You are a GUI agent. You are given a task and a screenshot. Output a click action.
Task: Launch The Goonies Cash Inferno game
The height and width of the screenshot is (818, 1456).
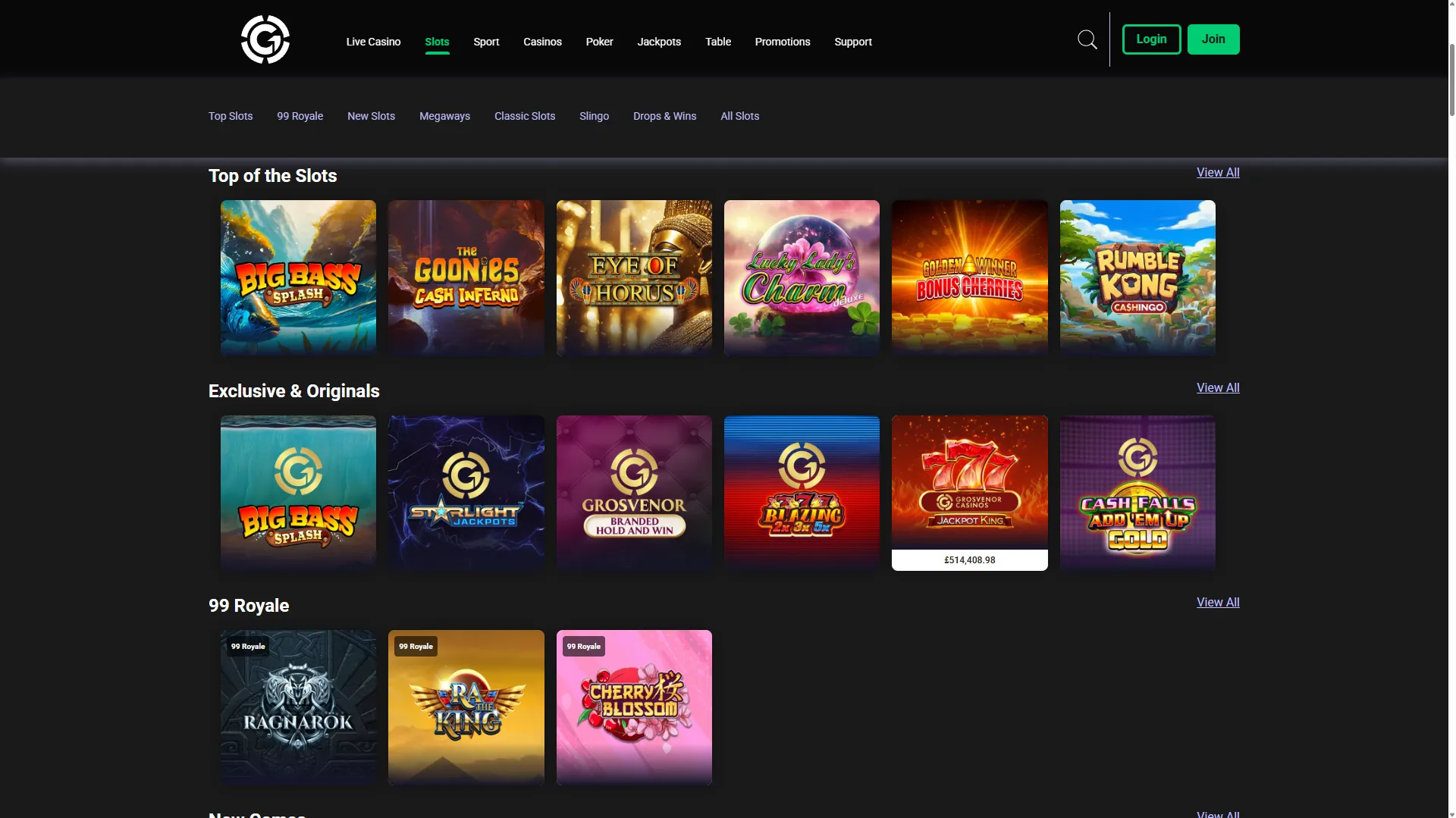click(466, 277)
